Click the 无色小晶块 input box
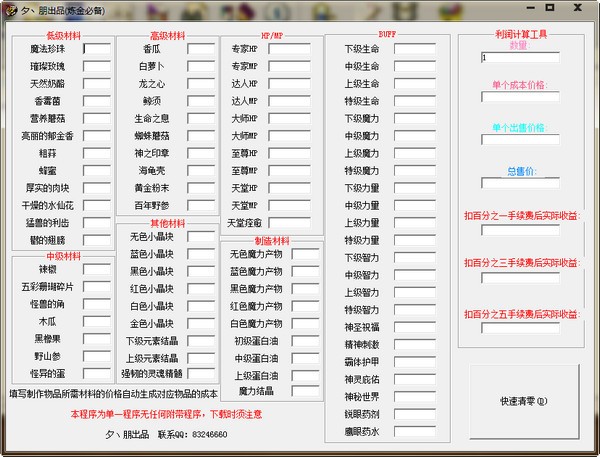600x457 pixels. pos(201,237)
